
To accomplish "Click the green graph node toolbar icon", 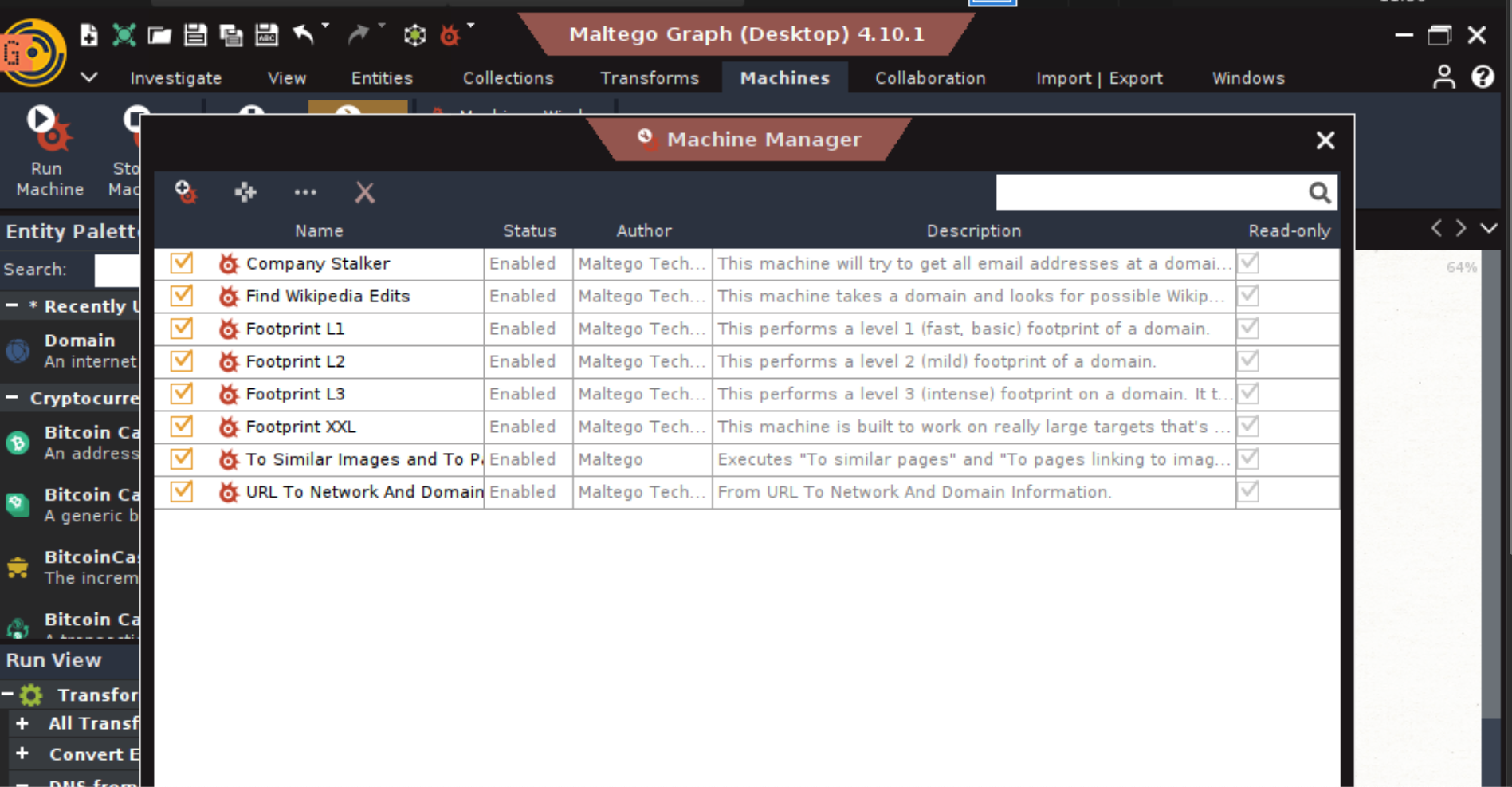I will 124,34.
